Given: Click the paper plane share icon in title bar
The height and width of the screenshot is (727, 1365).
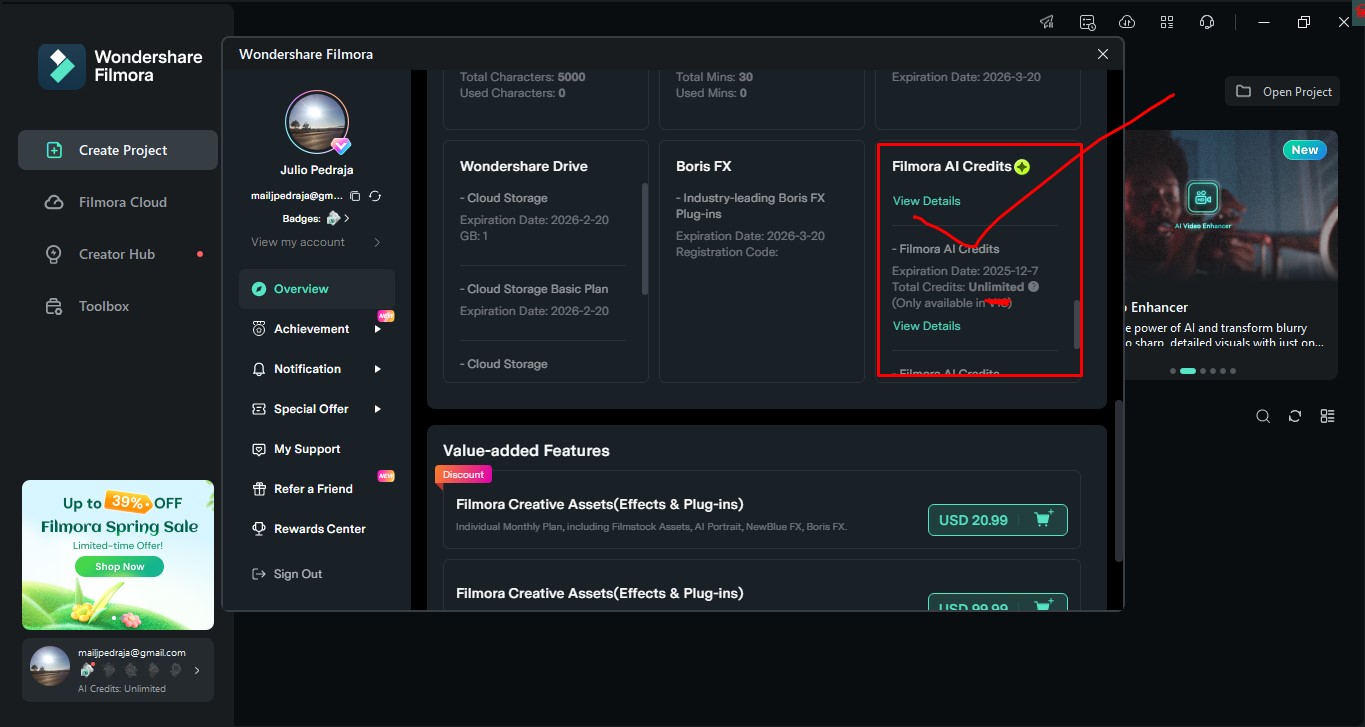Looking at the screenshot, I should tap(1046, 21).
